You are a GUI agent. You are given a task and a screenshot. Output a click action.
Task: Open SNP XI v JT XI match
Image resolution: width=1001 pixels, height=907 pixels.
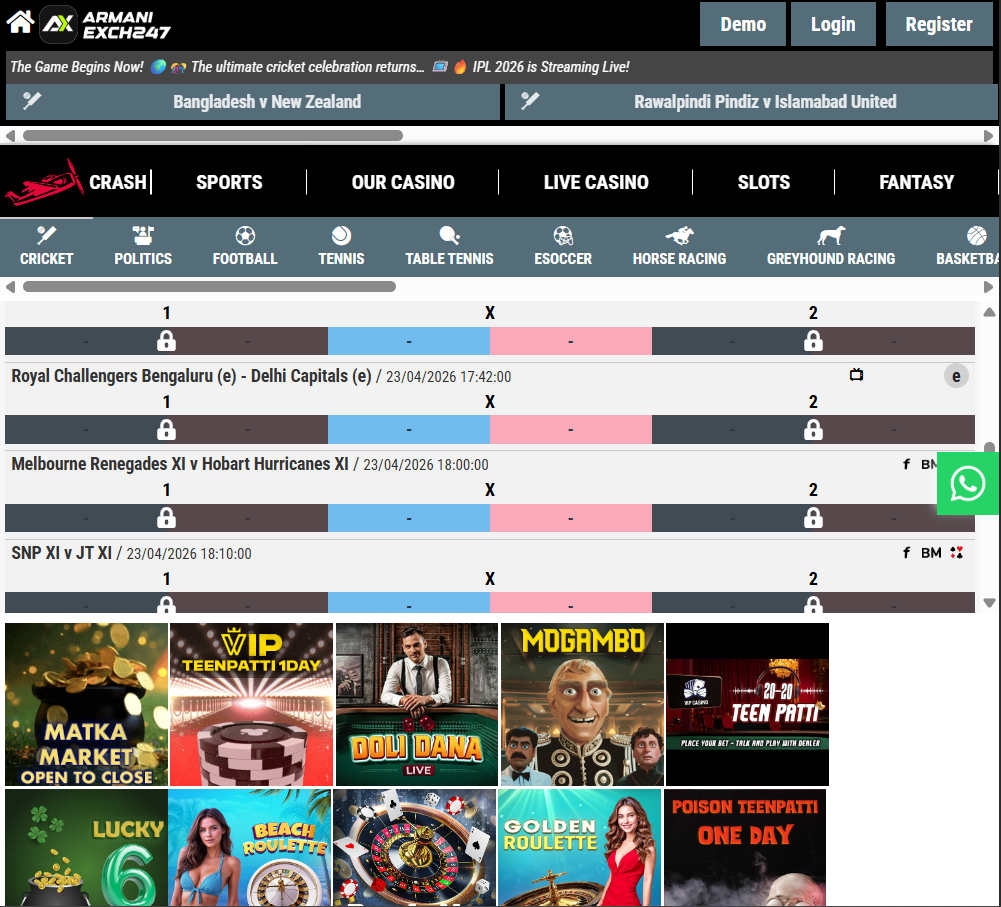61,553
